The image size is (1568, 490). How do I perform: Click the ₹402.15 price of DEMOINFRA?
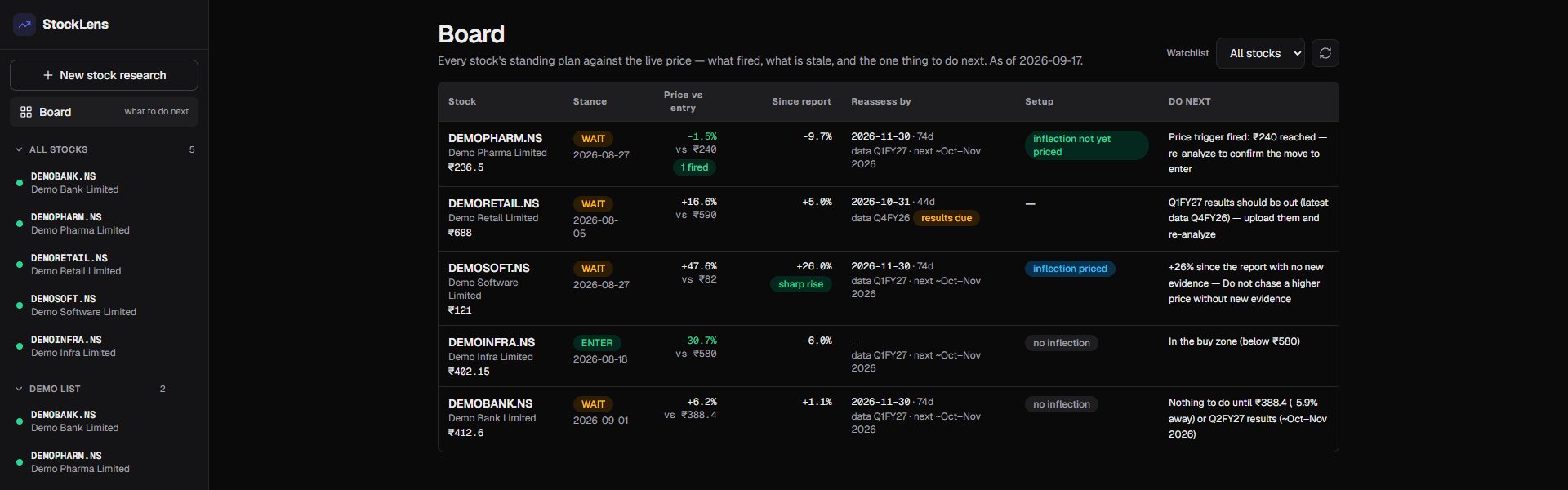(x=469, y=372)
